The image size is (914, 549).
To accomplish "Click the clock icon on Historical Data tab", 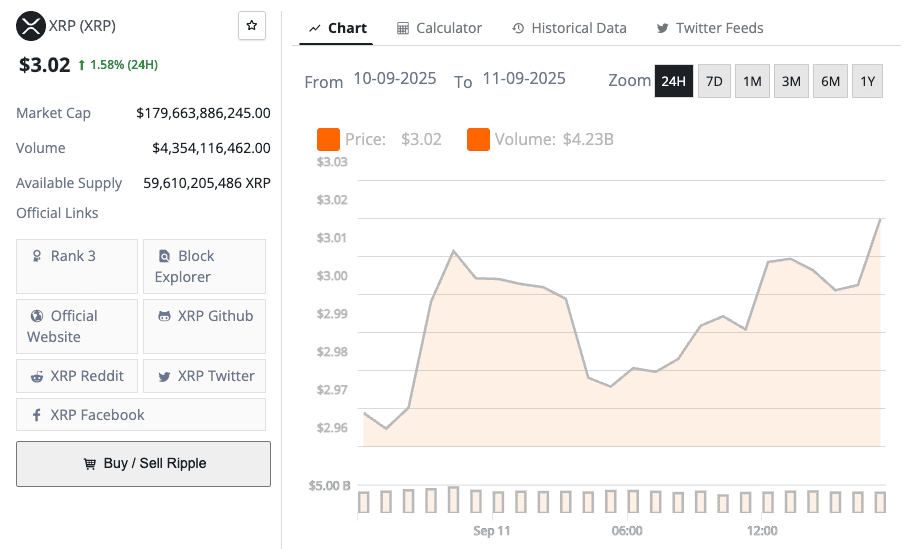I will pyautogui.click(x=518, y=28).
